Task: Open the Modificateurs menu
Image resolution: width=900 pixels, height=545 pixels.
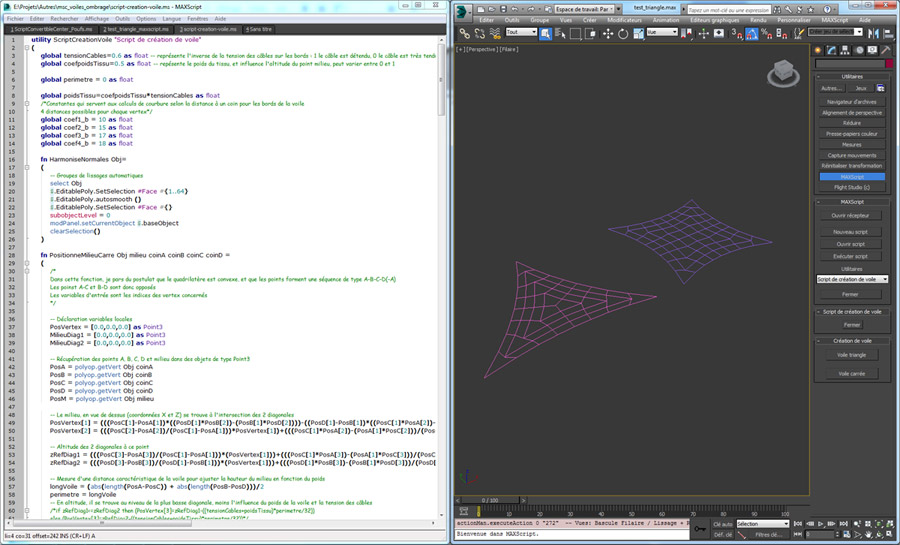Action: coord(624,20)
